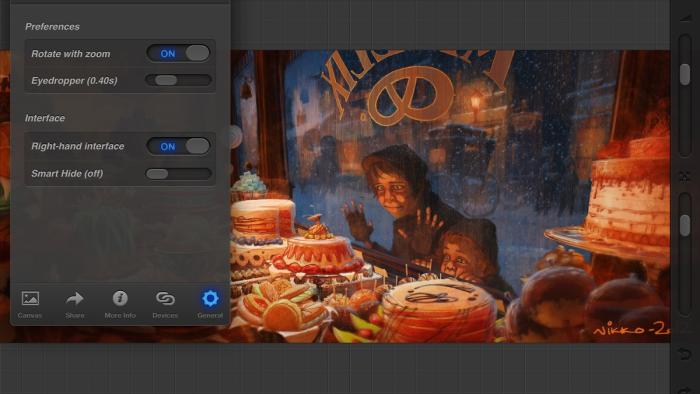The width and height of the screenshot is (700, 394).
Task: Select the General settings tab
Action: 210,304
